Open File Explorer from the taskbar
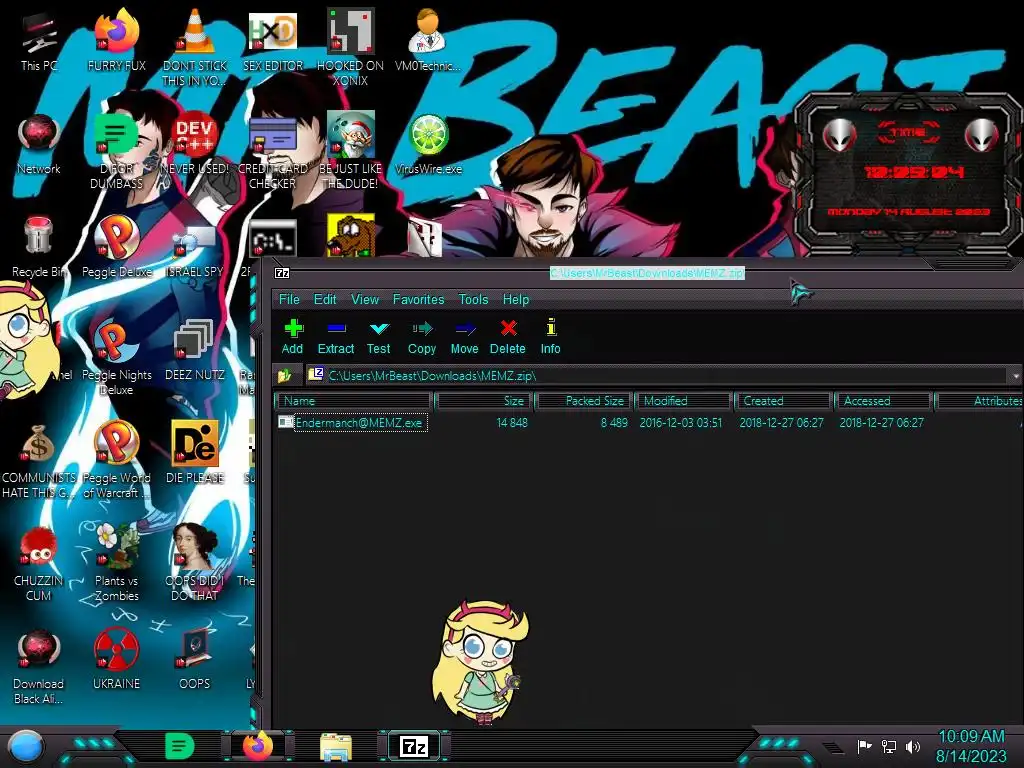The width and height of the screenshot is (1024, 768). pyautogui.click(x=336, y=747)
